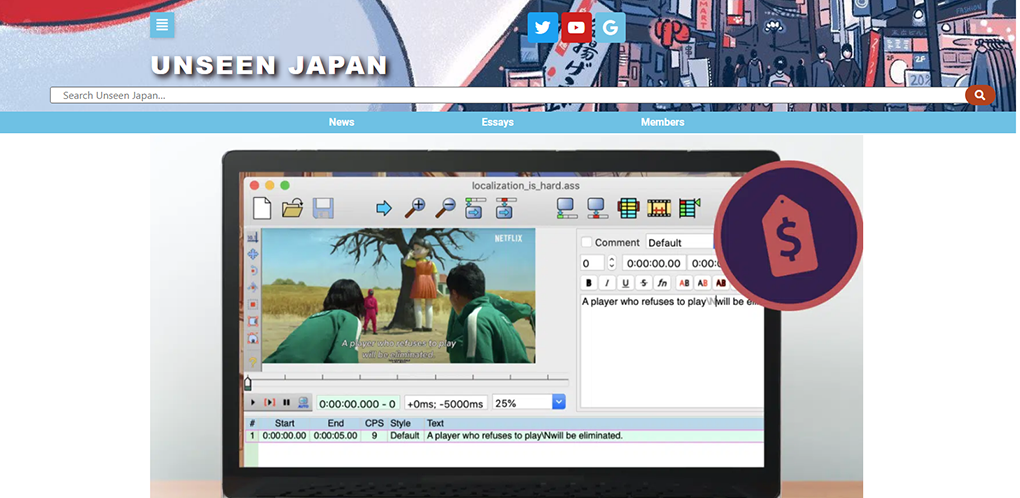
Task: Select the standard crosshair video tool
Action: (252, 238)
